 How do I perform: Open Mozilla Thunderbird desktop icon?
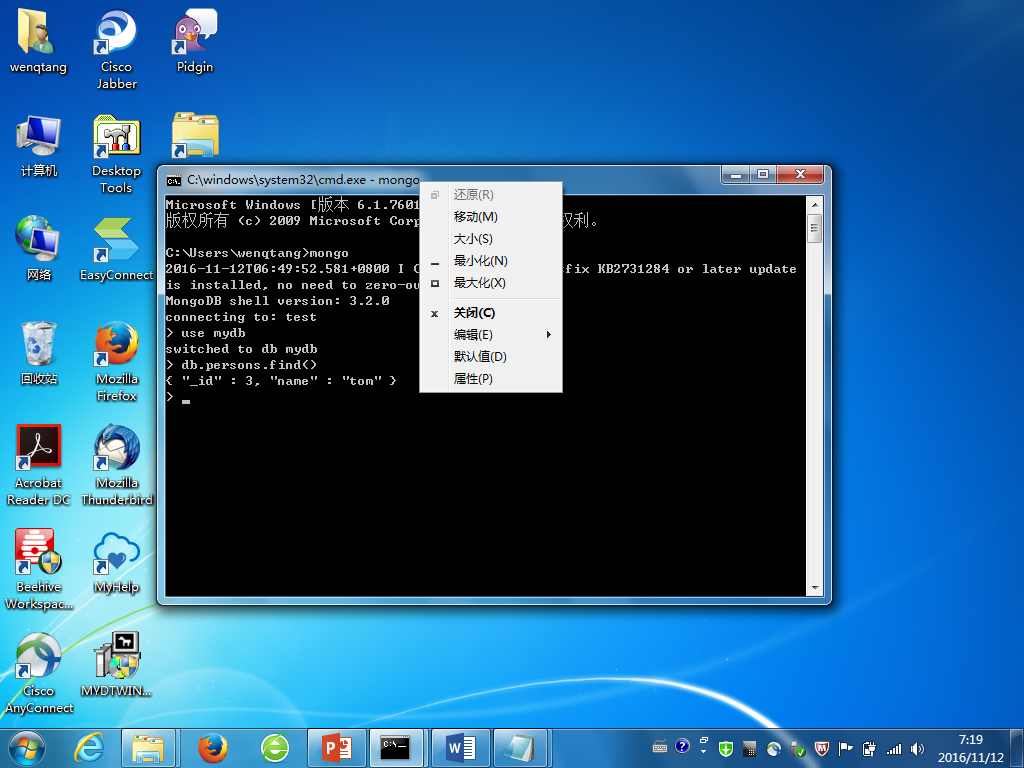[x=116, y=450]
